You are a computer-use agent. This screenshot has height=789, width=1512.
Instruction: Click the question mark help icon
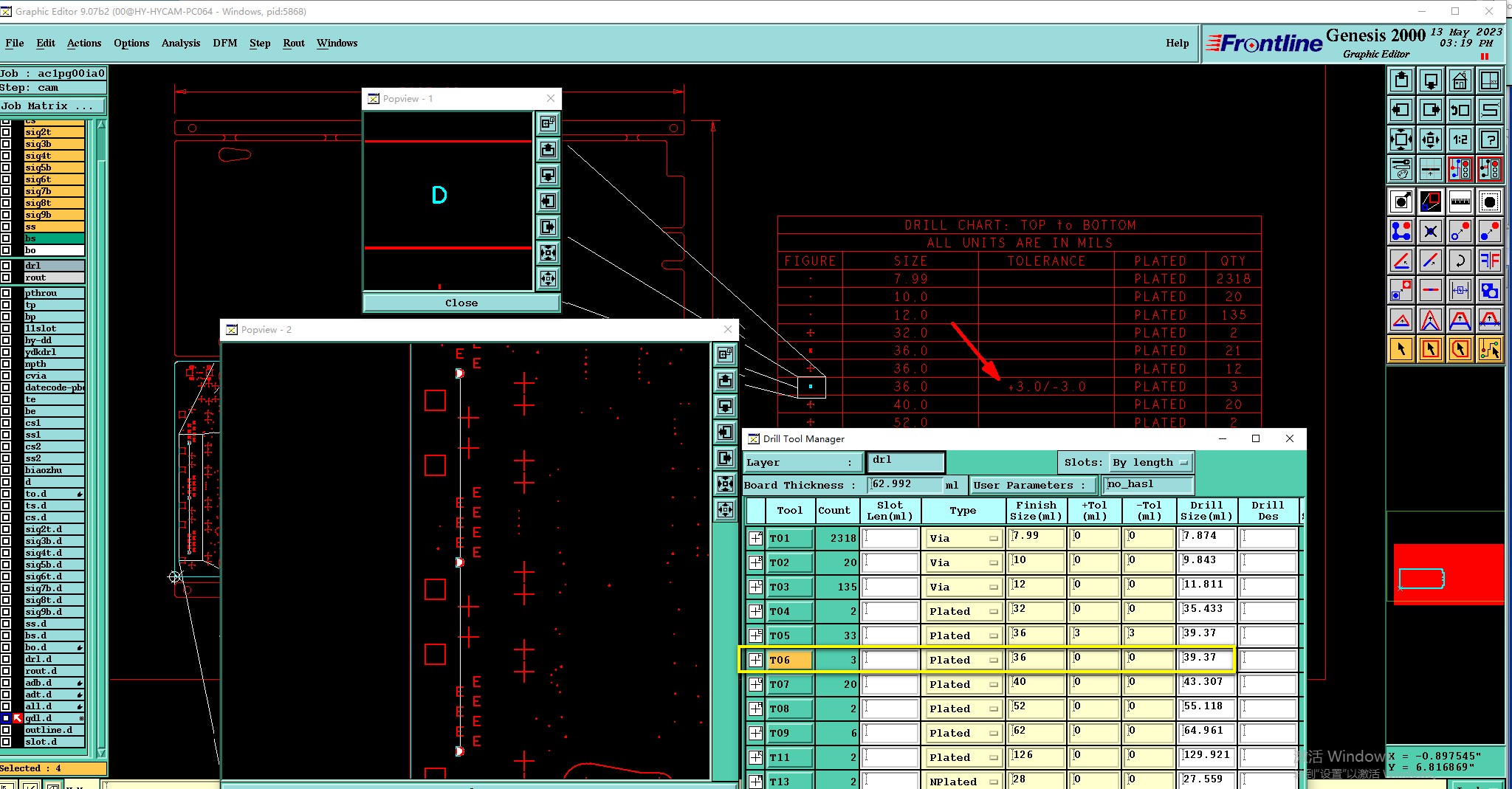click(x=1489, y=139)
